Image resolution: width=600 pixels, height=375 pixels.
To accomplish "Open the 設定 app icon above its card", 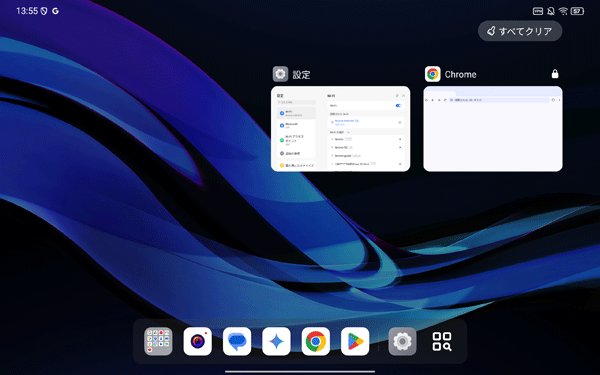I will pos(280,74).
